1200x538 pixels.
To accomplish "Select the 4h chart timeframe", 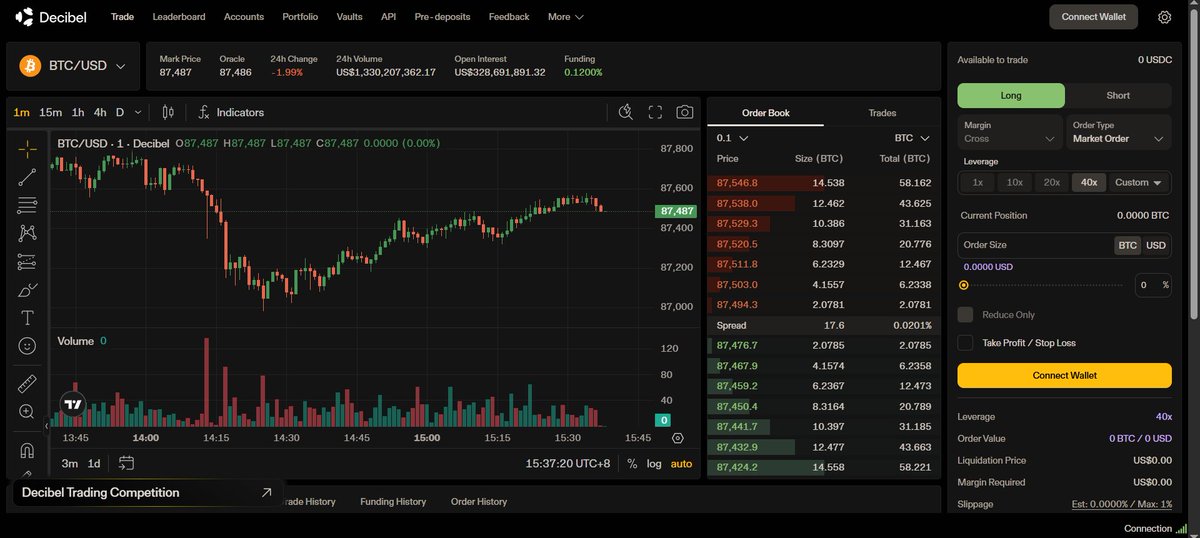I will 100,112.
